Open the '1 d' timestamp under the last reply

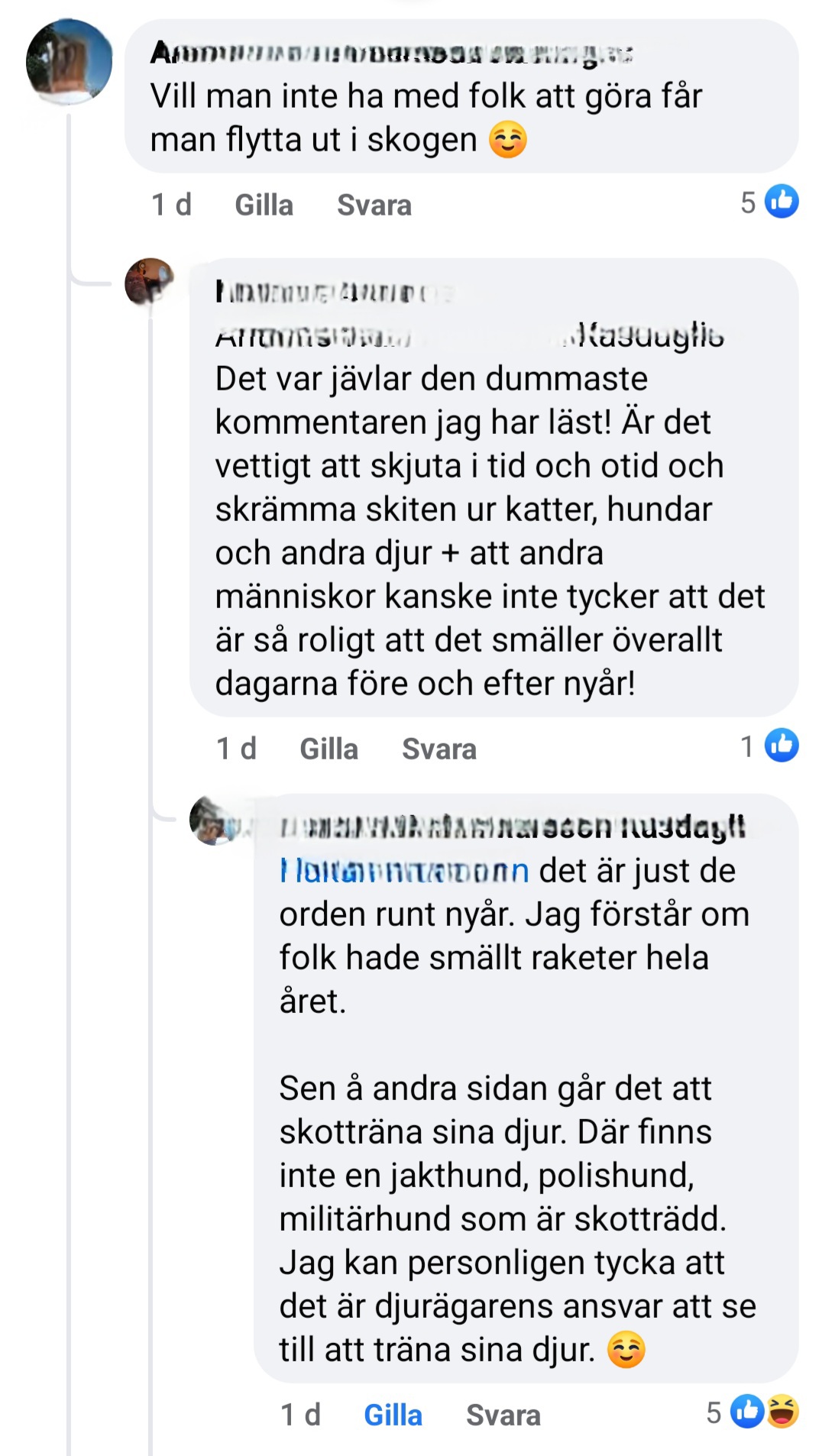coord(300,1415)
